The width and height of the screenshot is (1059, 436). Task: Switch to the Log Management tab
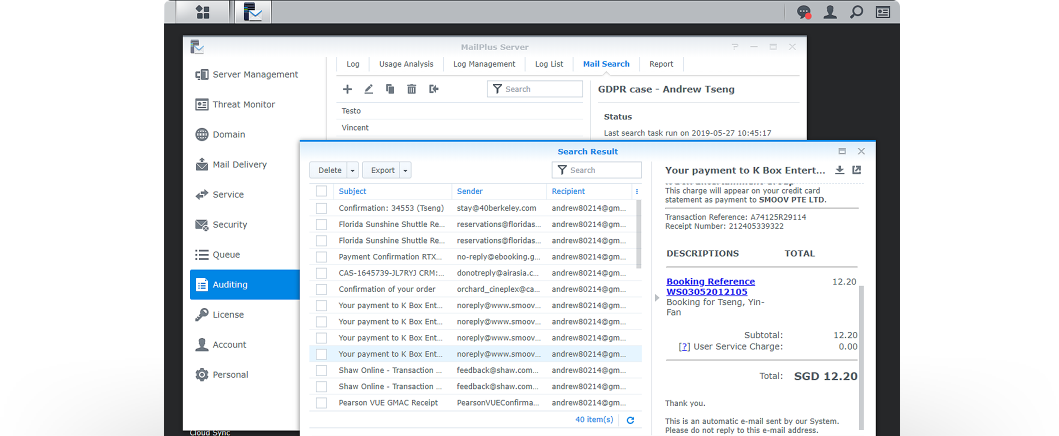click(x=484, y=64)
